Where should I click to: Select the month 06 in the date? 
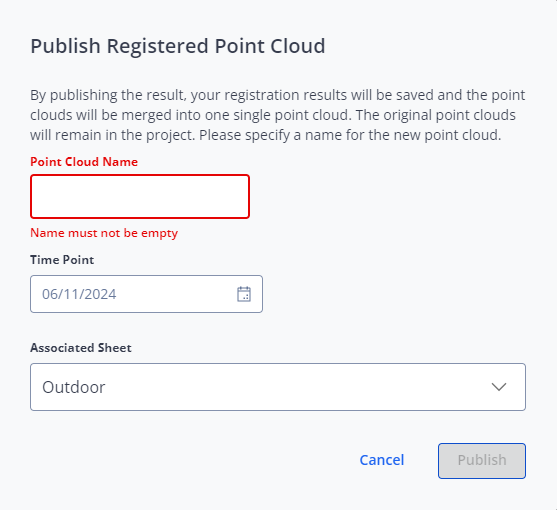49,294
